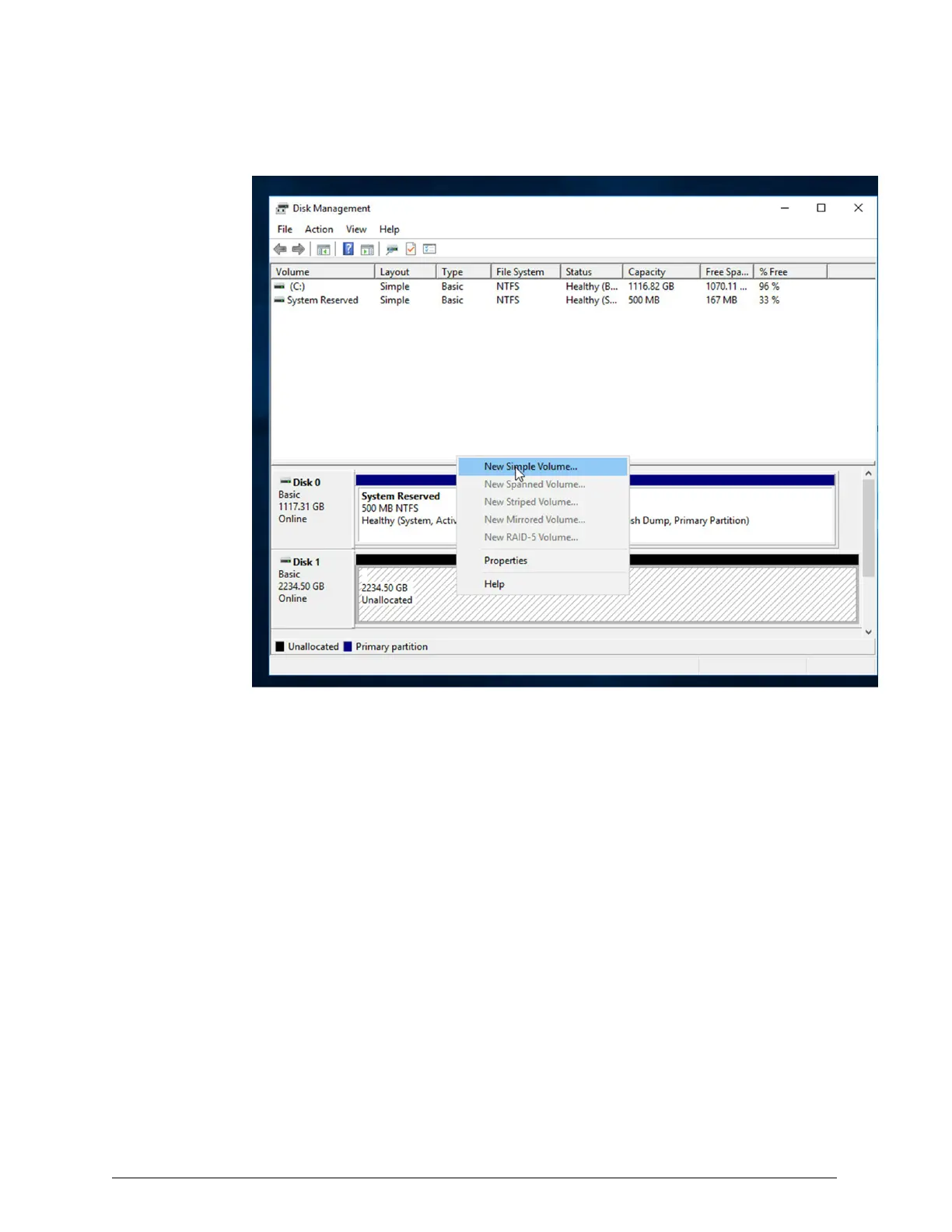Choose Help in the context menu
The width and height of the screenshot is (952, 1232).
click(x=543, y=584)
